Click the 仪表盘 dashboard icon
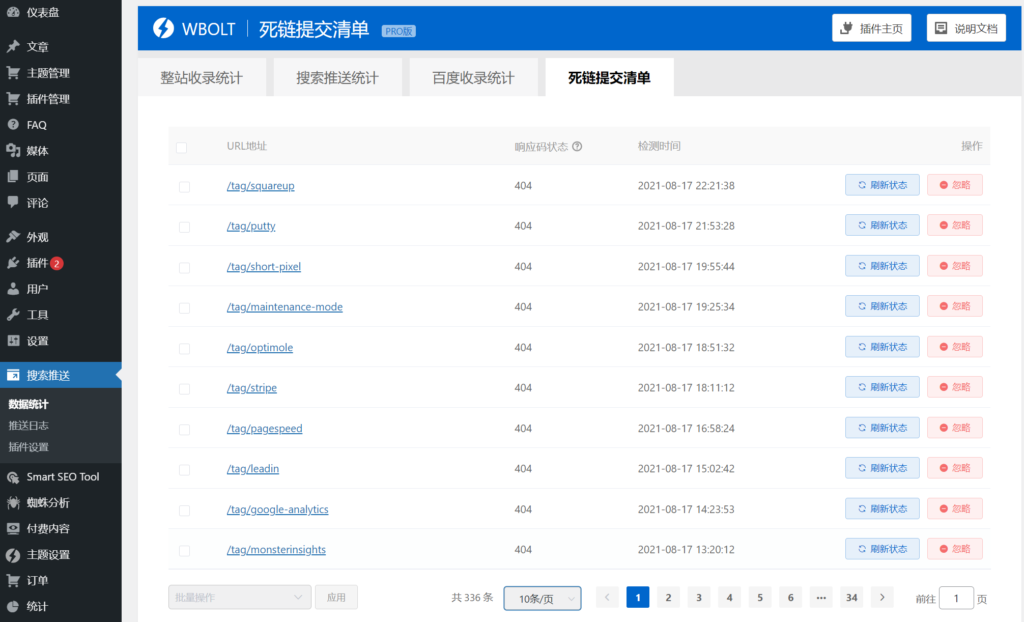 [x=13, y=12]
